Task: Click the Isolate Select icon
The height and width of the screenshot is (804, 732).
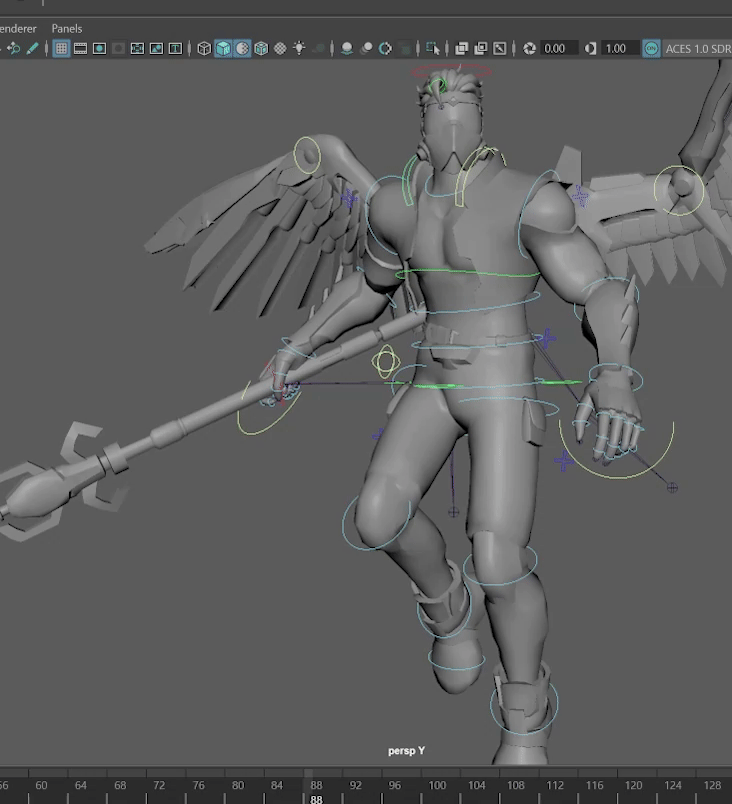Action: [x=433, y=49]
